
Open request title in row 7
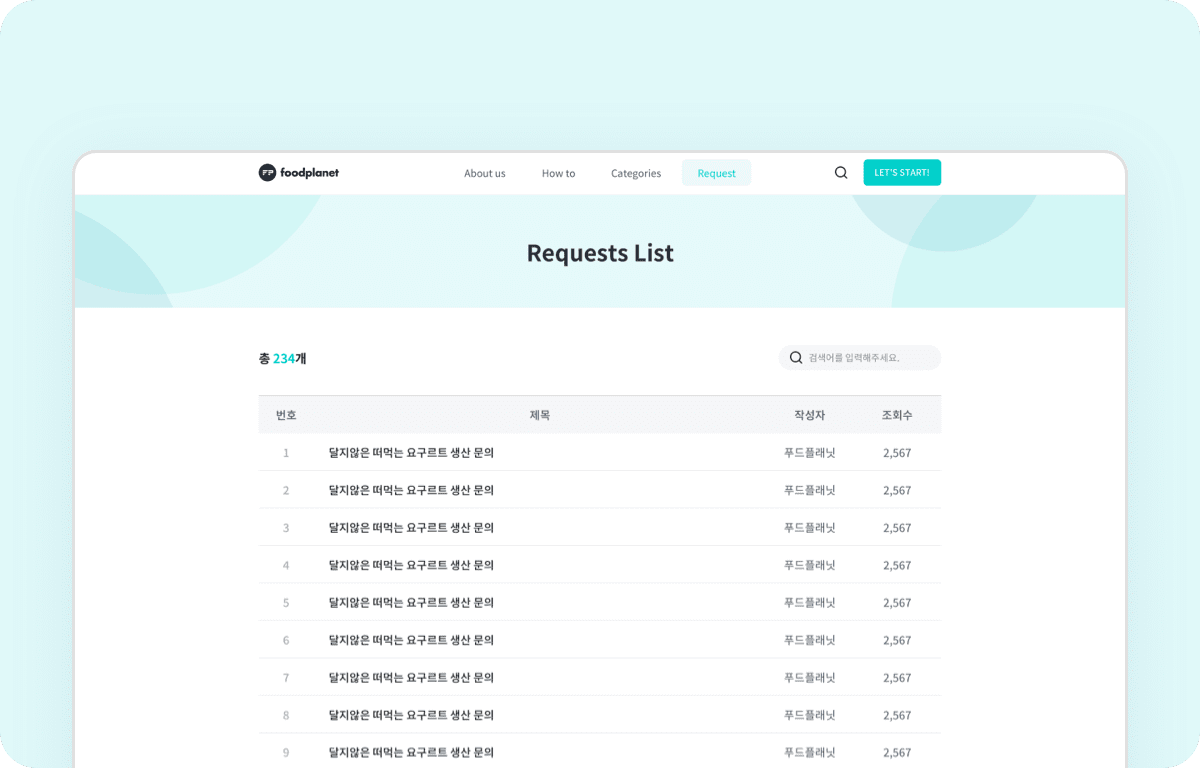pos(411,678)
